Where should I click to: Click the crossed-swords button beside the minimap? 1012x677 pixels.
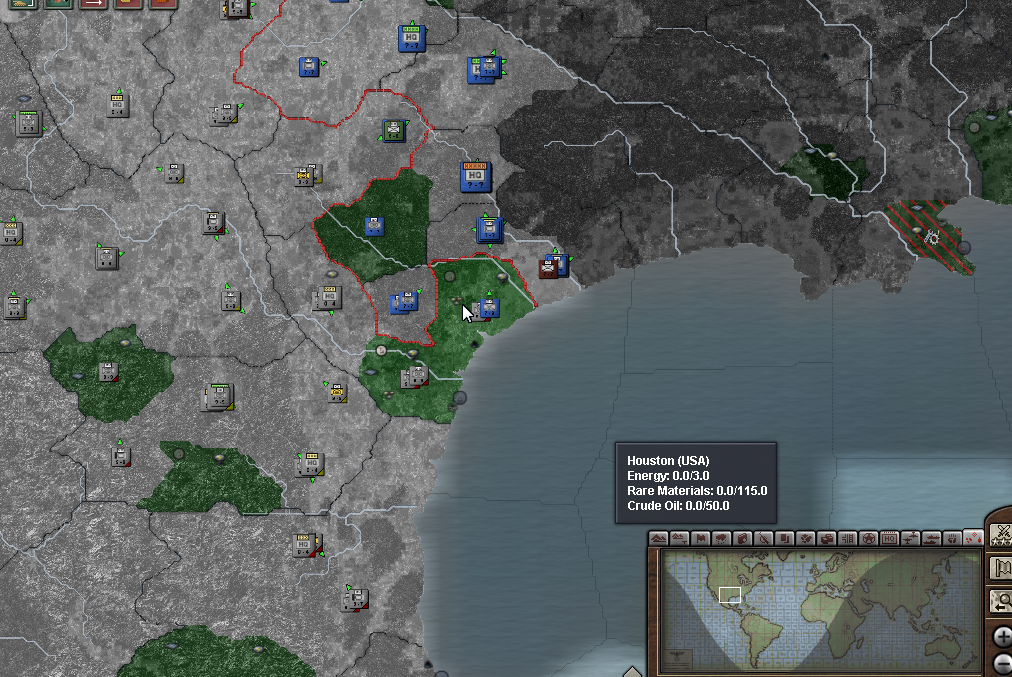pyautogui.click(x=1002, y=535)
